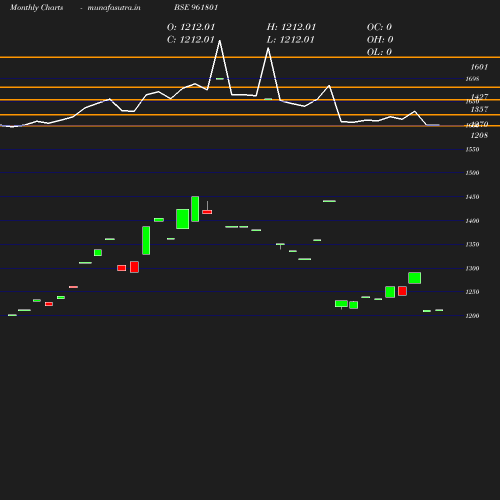Click the "OC: 0" readout
Image resolution: width=500 pixels, height=500 pixels.
(x=379, y=27)
